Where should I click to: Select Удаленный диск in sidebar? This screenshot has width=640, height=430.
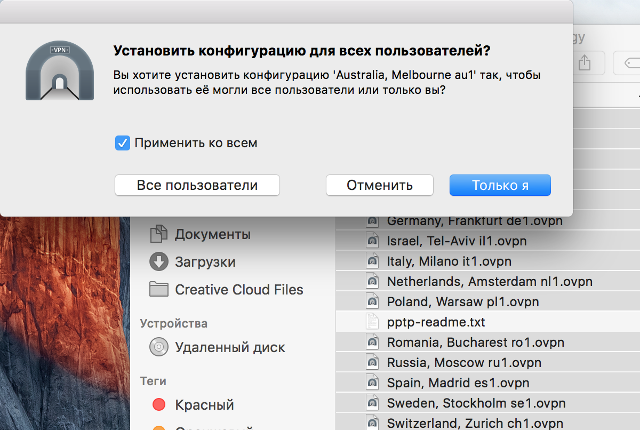click(x=230, y=347)
